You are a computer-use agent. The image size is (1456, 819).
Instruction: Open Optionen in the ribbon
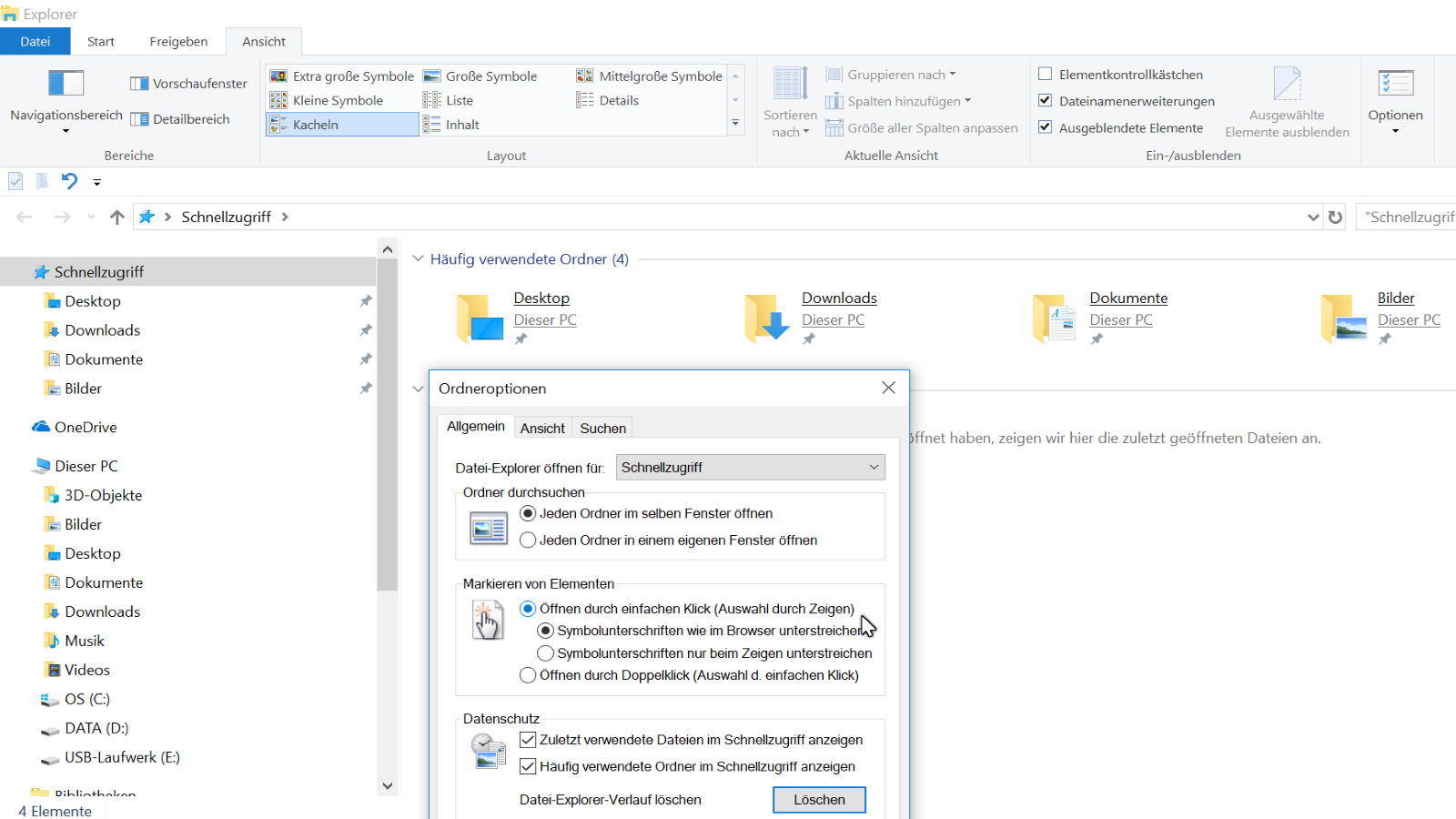[x=1395, y=100]
